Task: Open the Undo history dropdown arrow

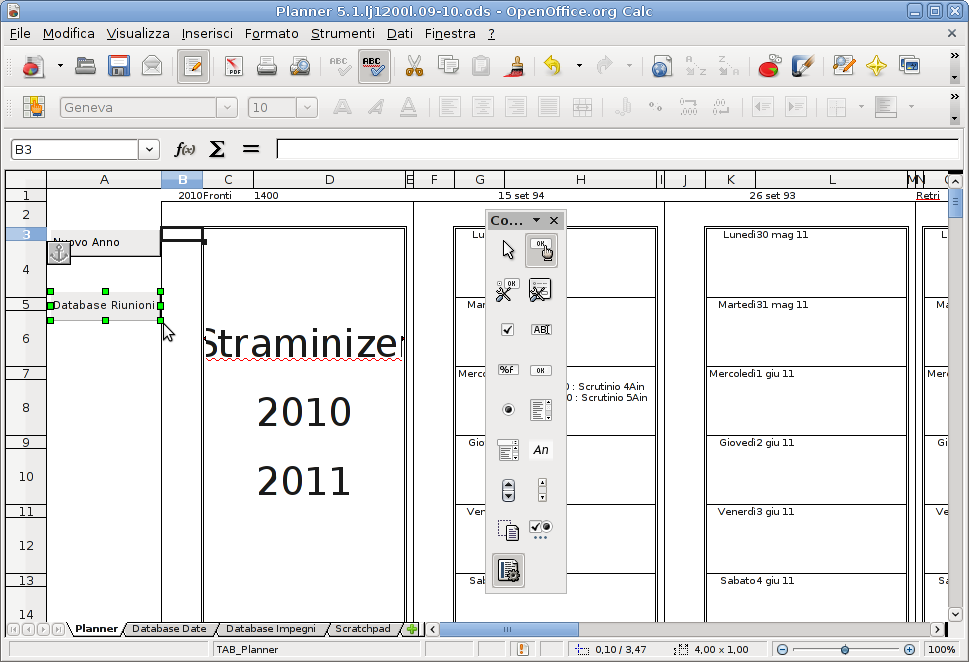Action: 579,66
